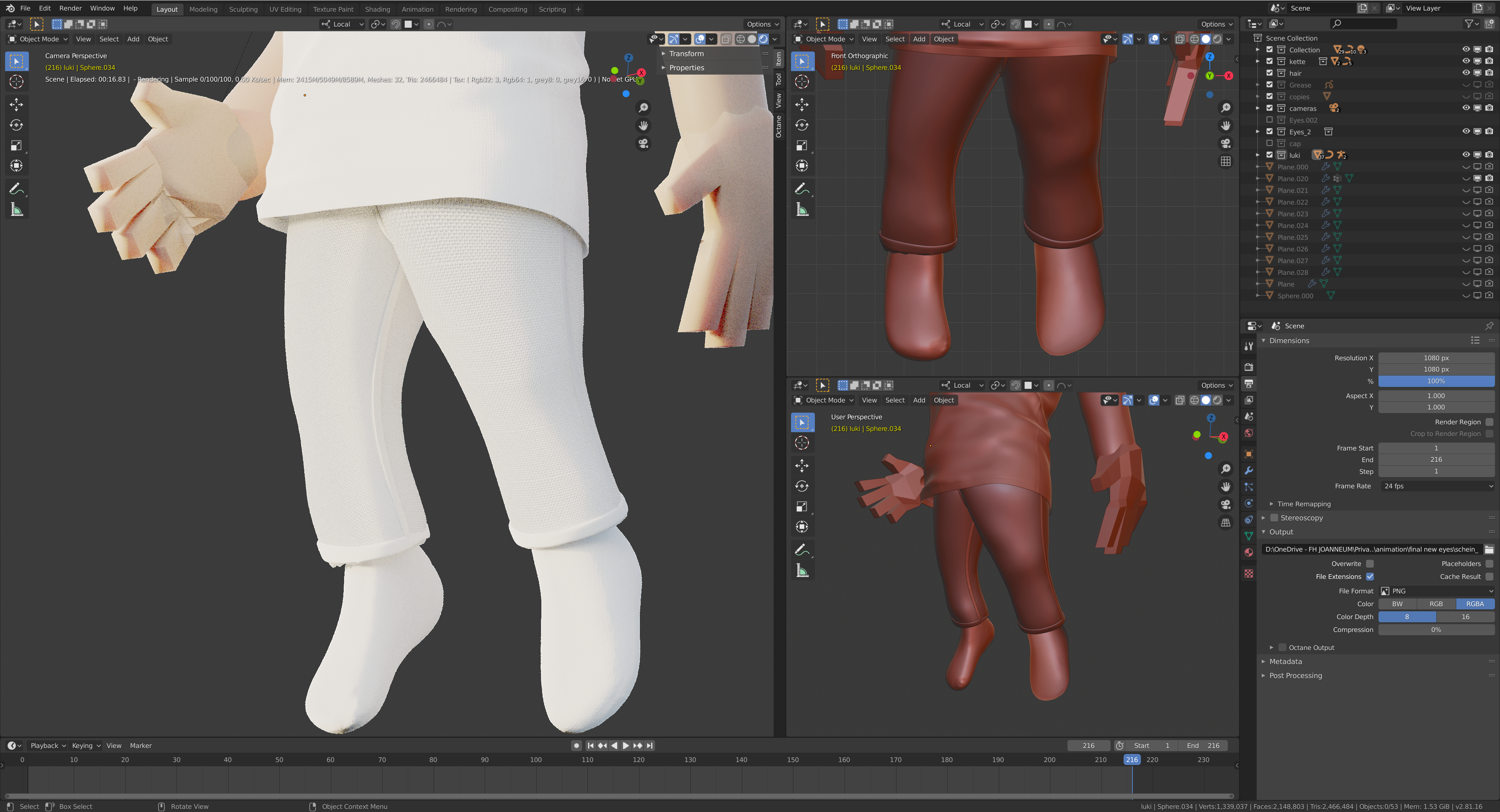
Task: Hide the hair collection in viewport
Action: pos(1466,73)
